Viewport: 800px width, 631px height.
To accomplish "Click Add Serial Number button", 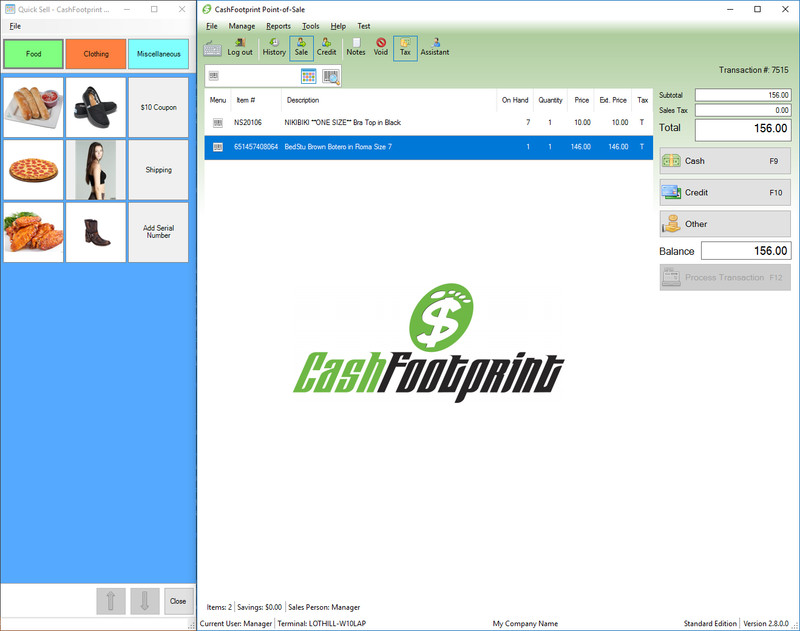I will click(159, 232).
